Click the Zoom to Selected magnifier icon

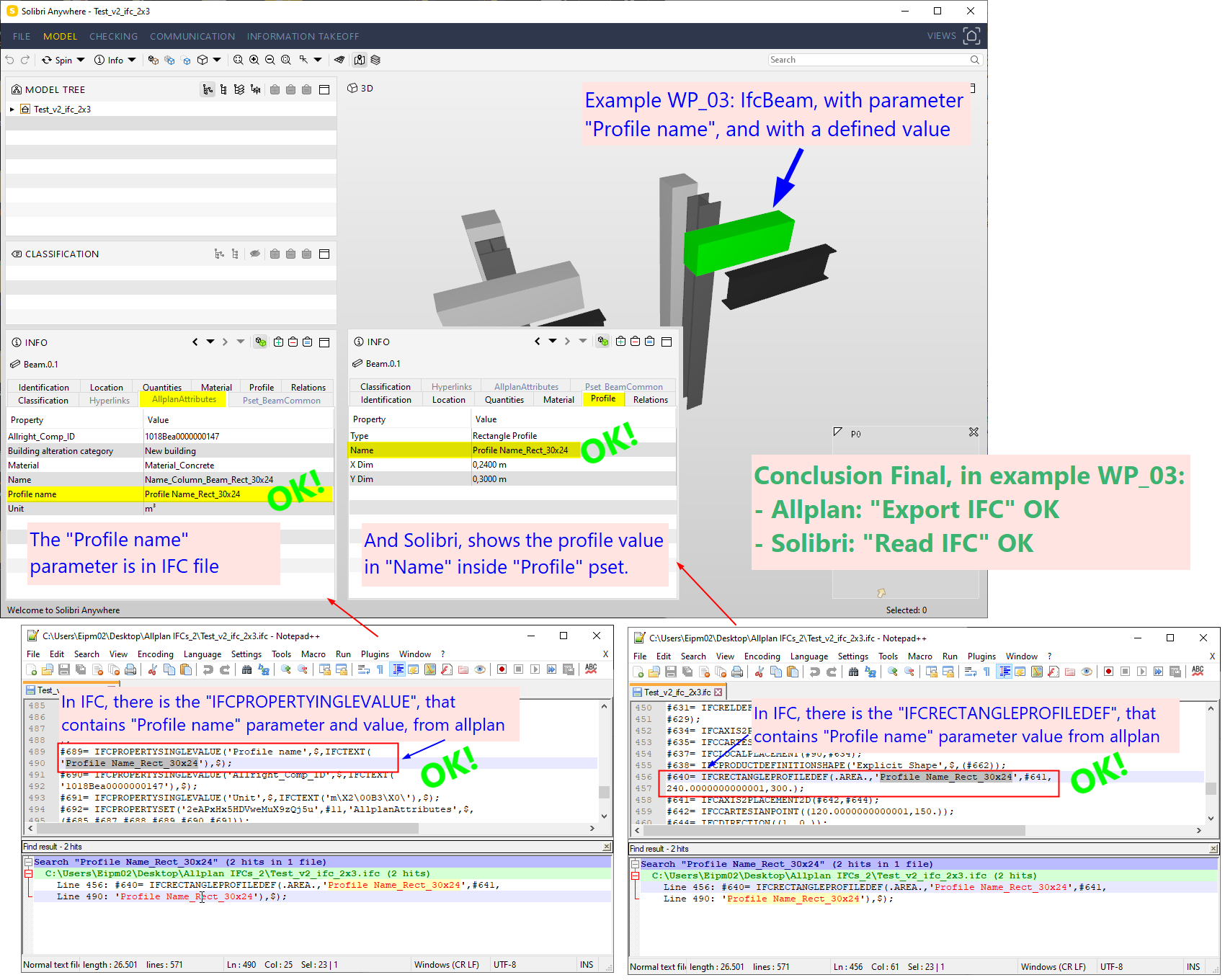(x=286, y=60)
